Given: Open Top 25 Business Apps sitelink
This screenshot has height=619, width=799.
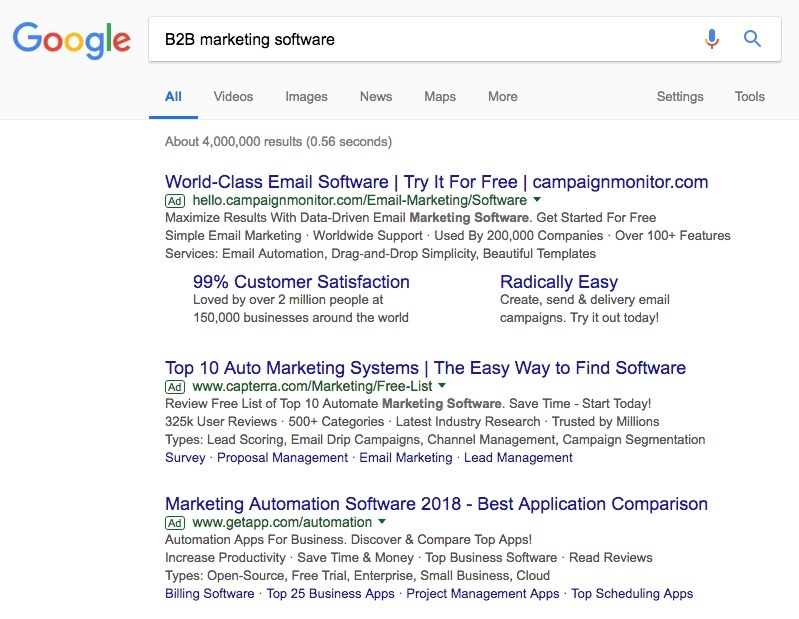Looking at the screenshot, I should point(330,594).
